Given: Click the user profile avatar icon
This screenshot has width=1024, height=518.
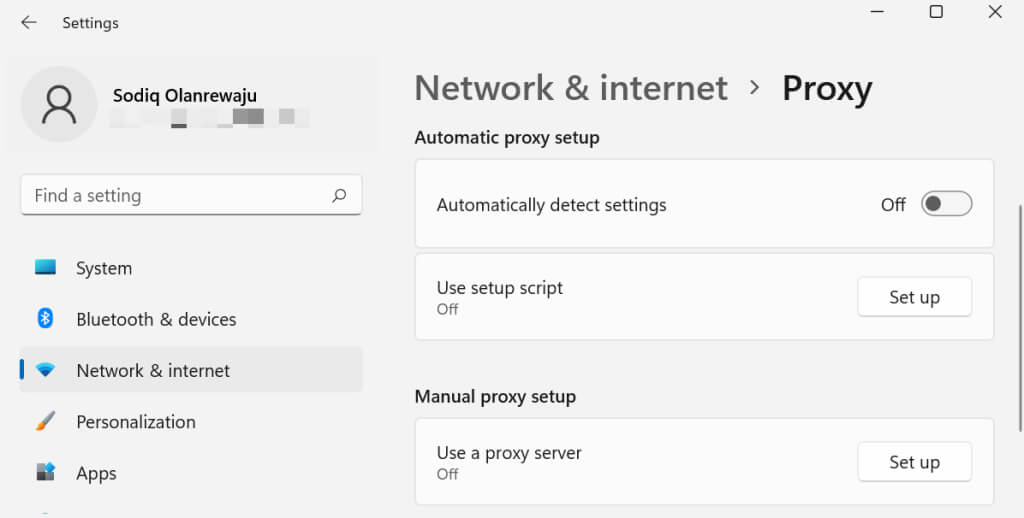Looking at the screenshot, I should (x=58, y=104).
